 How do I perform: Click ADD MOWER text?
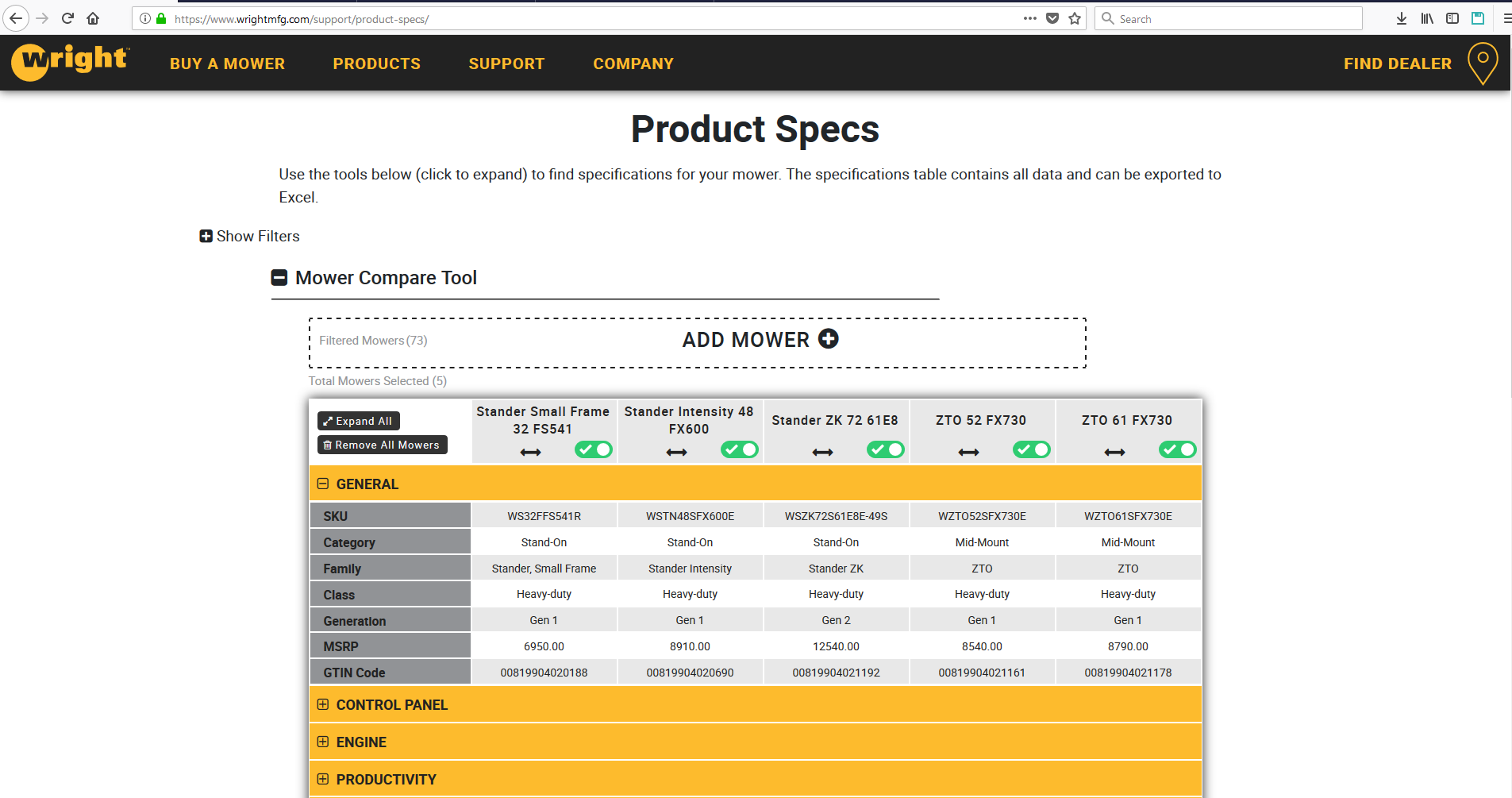click(x=746, y=340)
